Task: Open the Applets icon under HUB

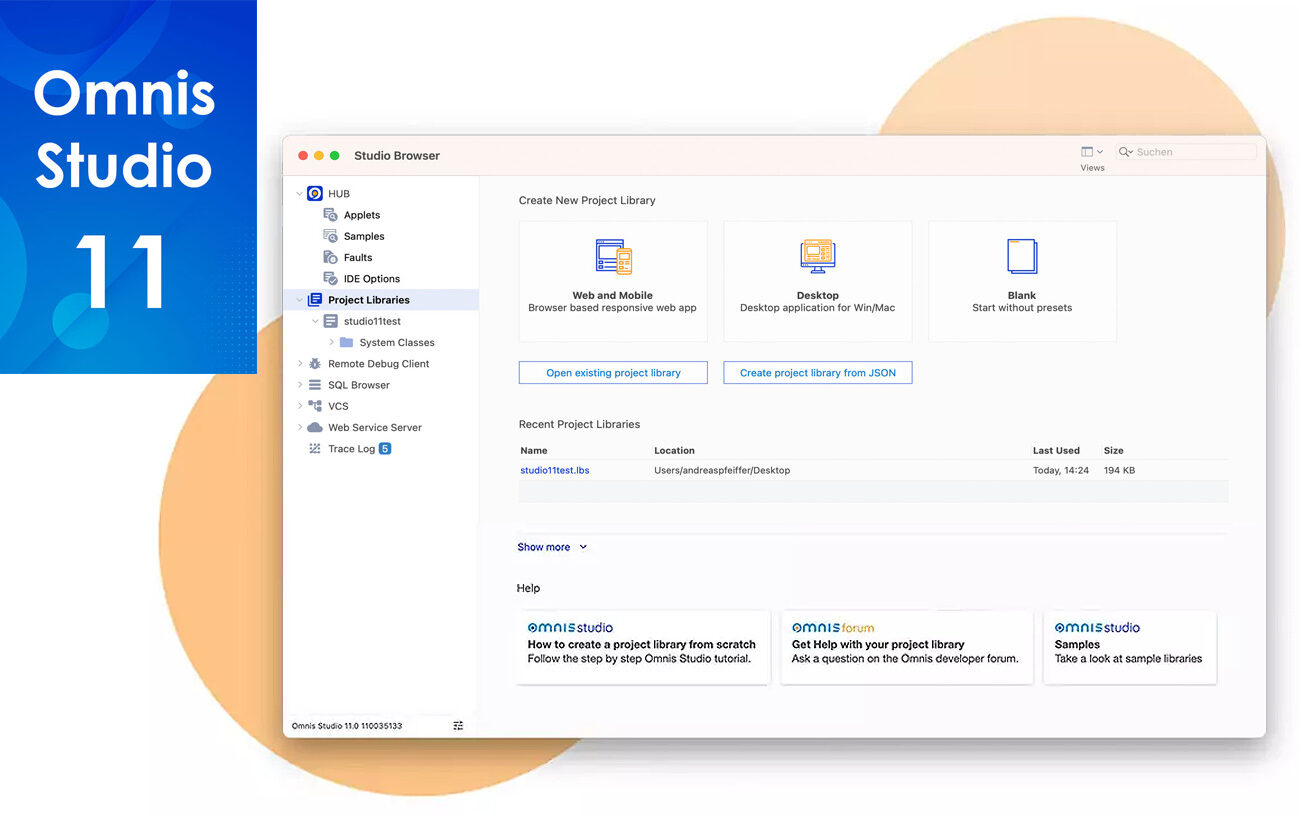Action: pyautogui.click(x=330, y=215)
